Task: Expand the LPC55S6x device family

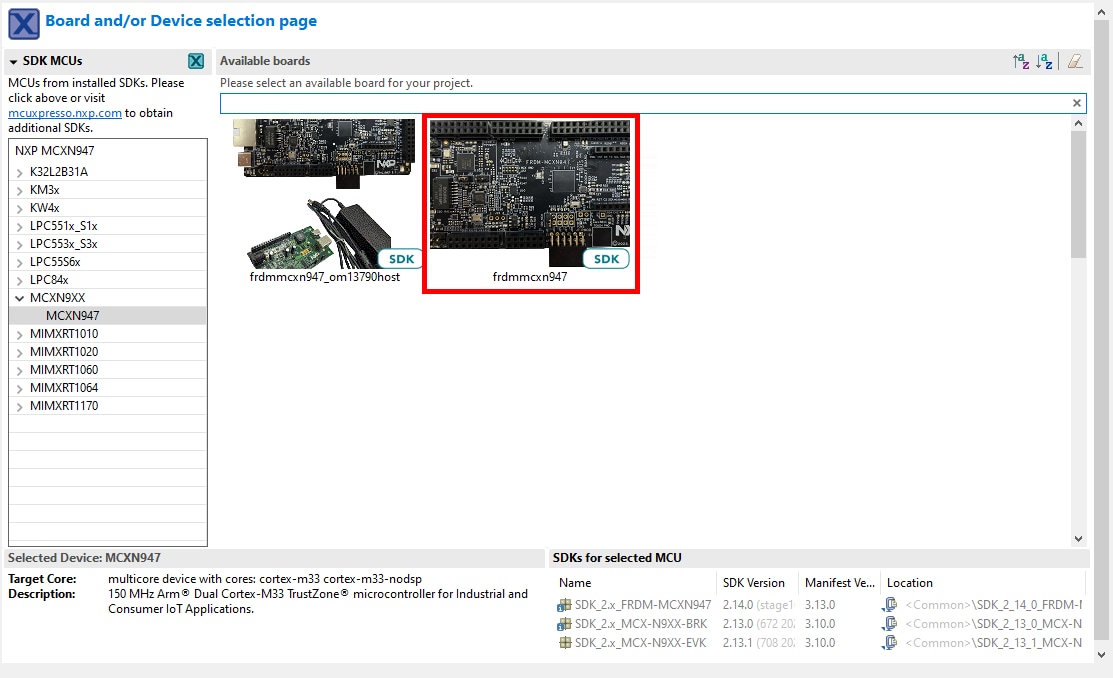Action: point(20,262)
